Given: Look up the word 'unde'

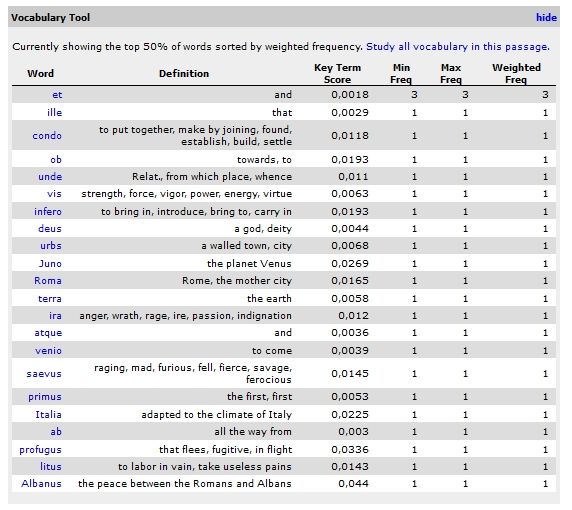Looking at the screenshot, I should pos(50,177).
